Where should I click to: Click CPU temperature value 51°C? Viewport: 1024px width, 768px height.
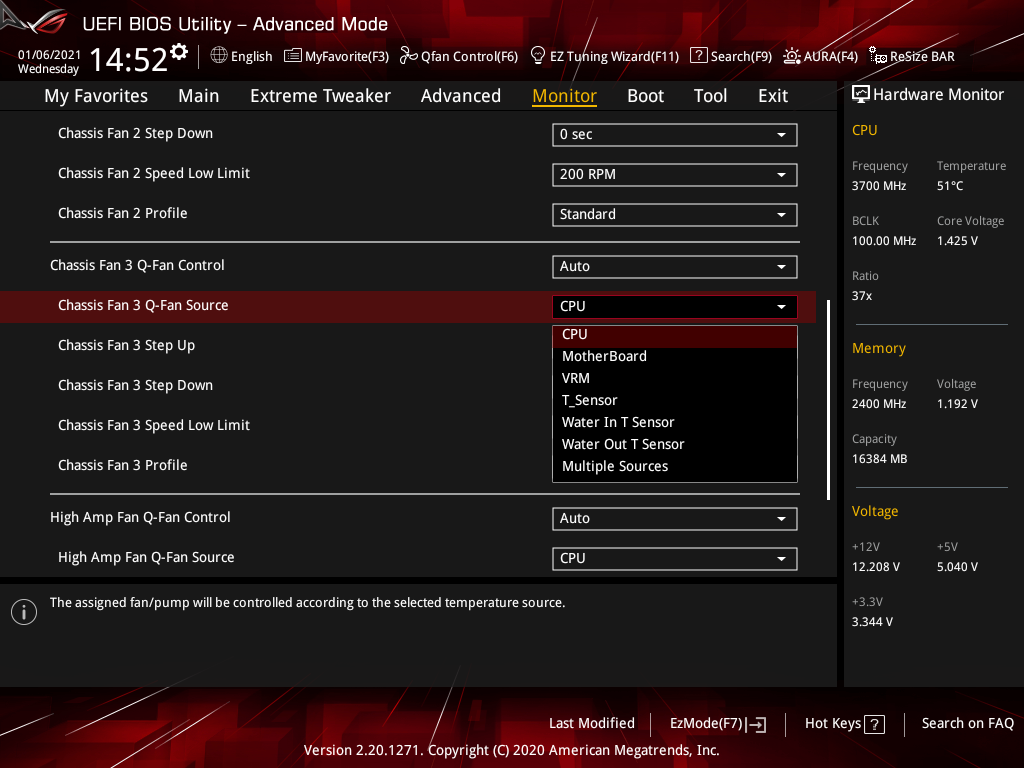coord(950,186)
